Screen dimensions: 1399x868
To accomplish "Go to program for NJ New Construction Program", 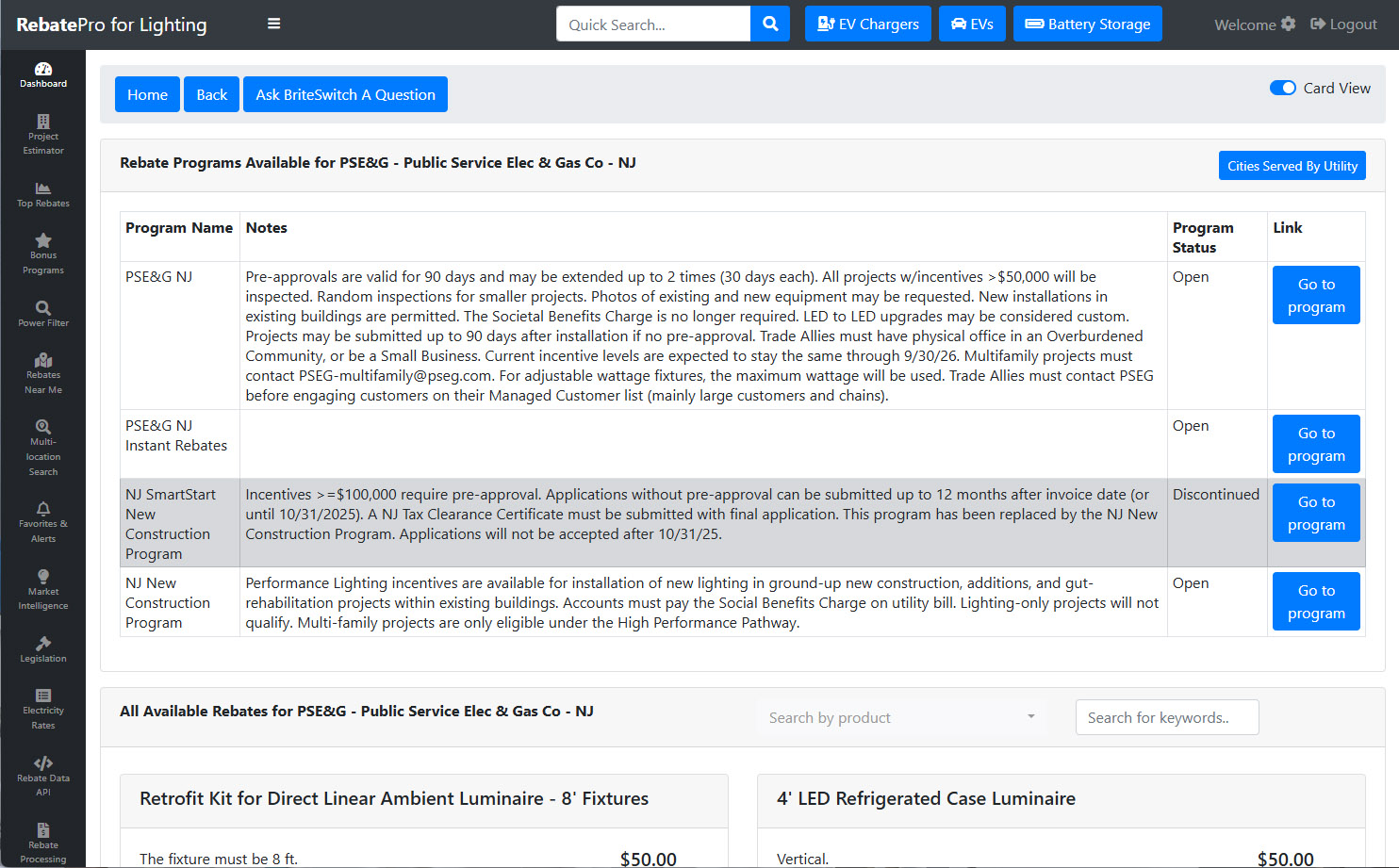I will point(1316,601).
